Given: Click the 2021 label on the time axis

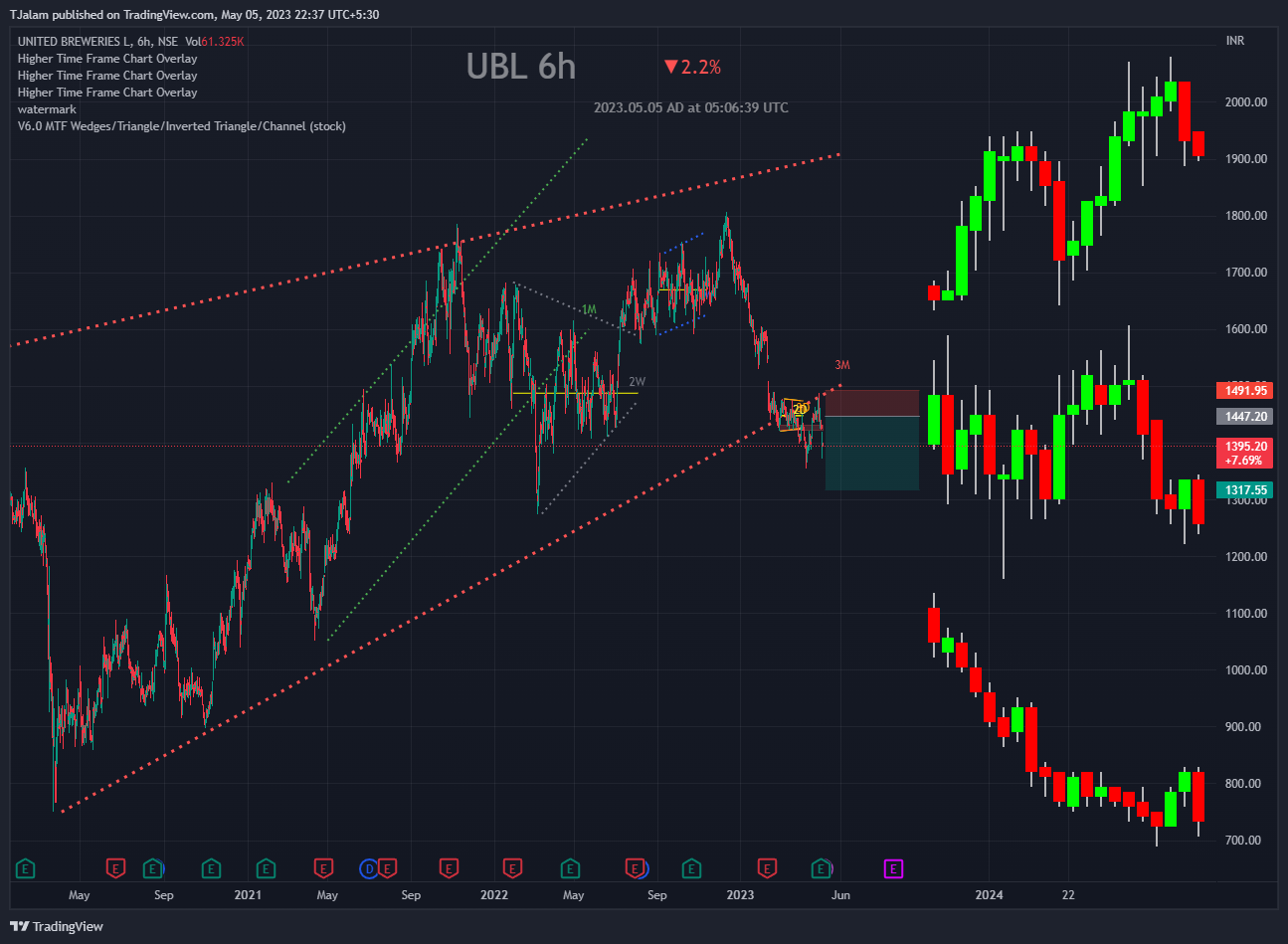Looking at the screenshot, I should (x=248, y=895).
